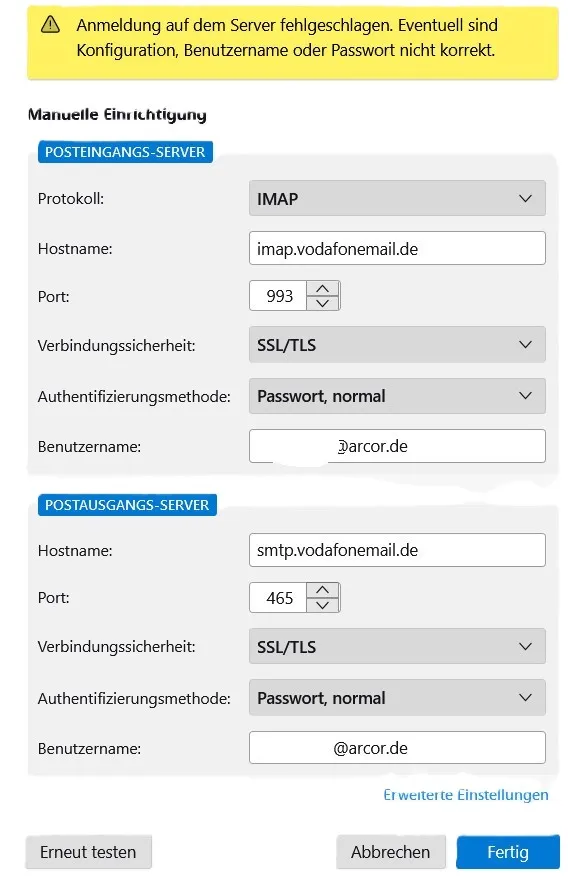The image size is (568, 890).
Task: Decrease the incoming server port with down arrow
Action: pyautogui.click(x=322, y=303)
